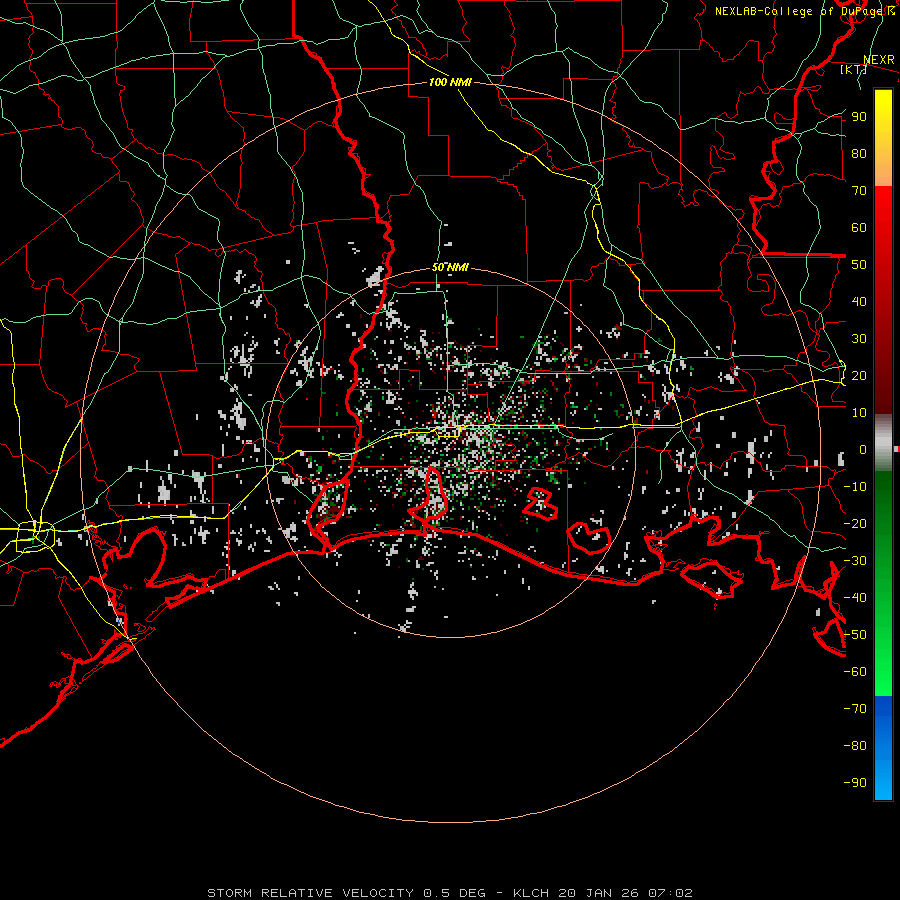
Task: Click the [KT] units label
Action: point(854,69)
